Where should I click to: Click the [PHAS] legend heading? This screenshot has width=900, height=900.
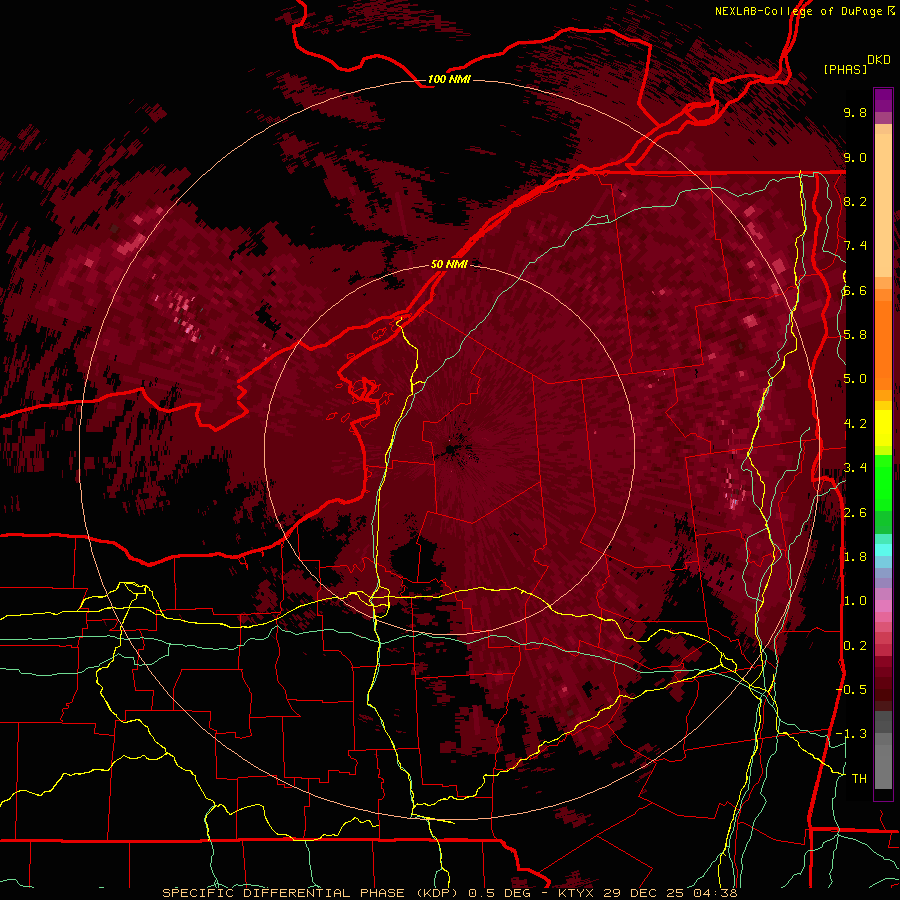coord(844,69)
